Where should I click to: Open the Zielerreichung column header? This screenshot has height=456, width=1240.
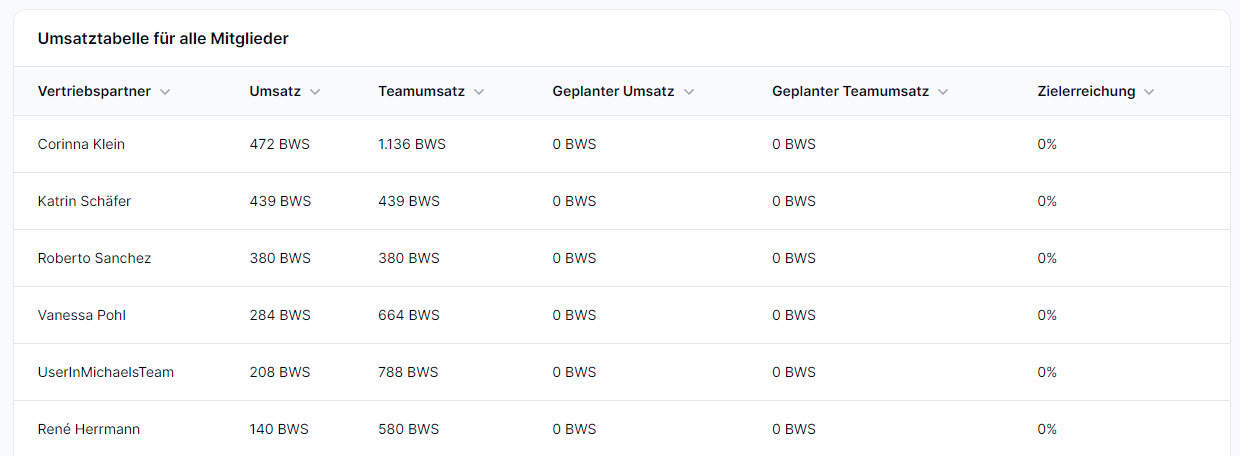(x=1086, y=91)
